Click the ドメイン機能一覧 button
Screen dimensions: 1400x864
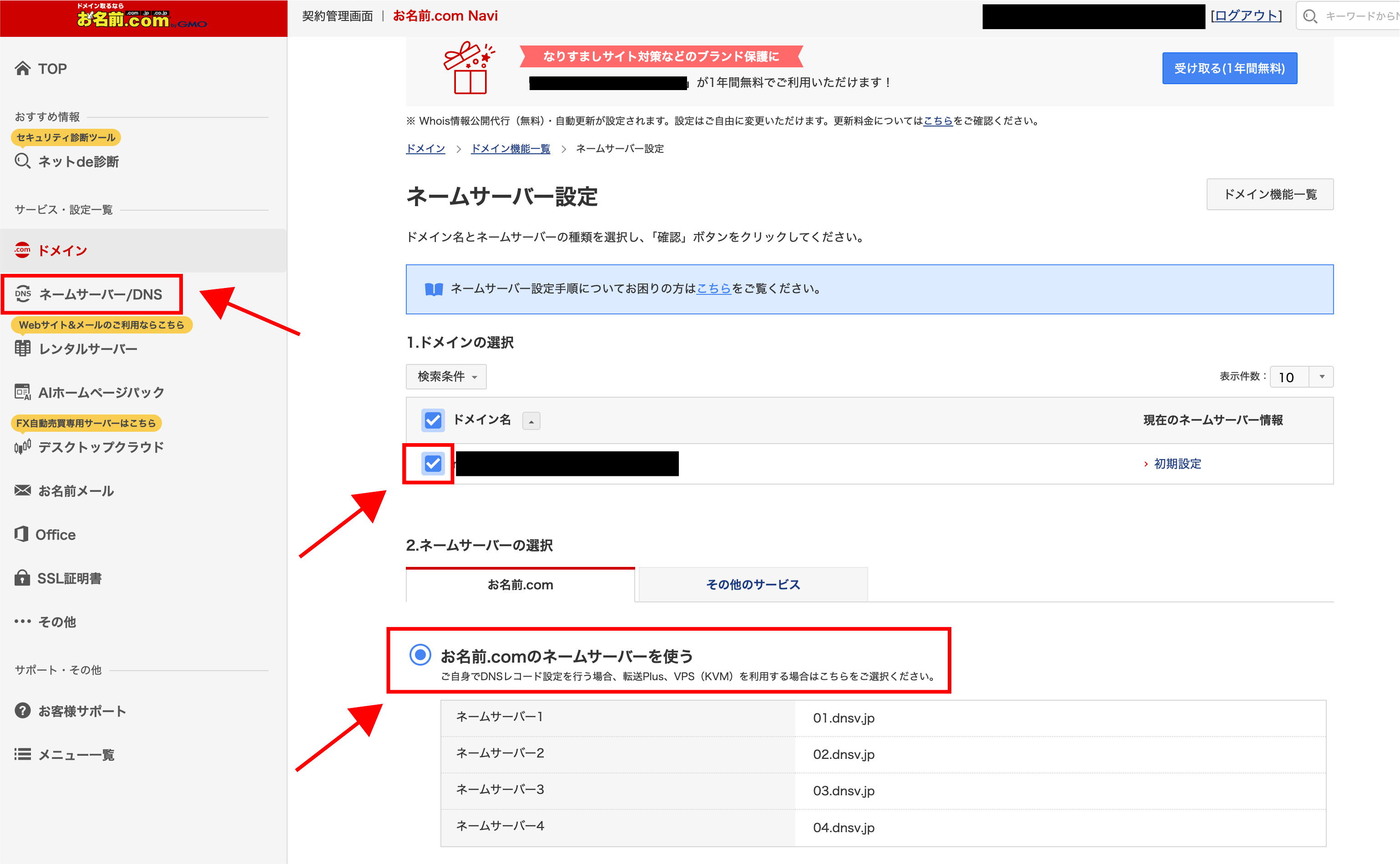click(1270, 194)
